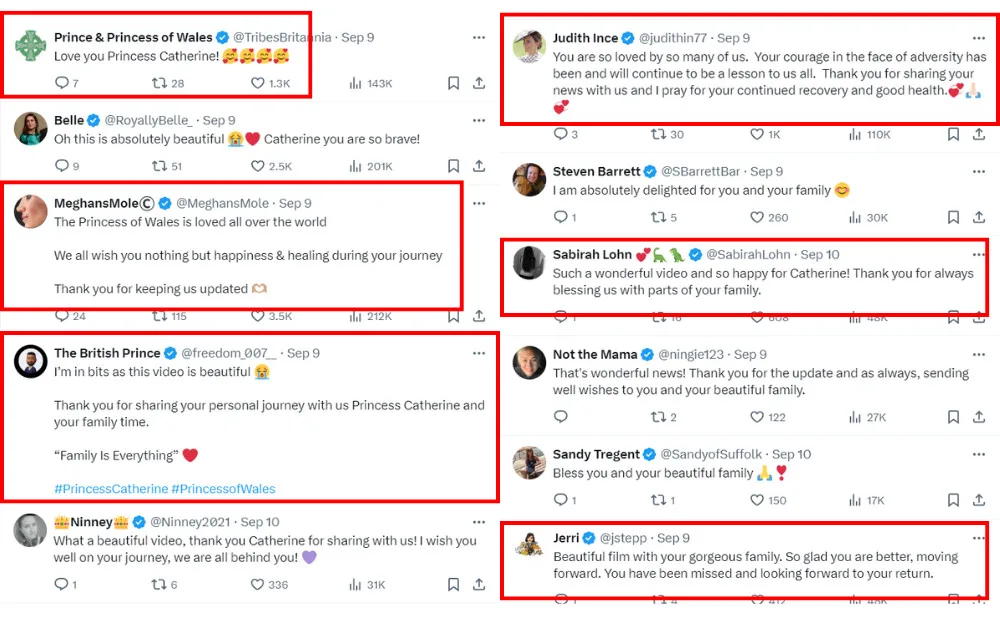The height and width of the screenshot is (623, 1000).
Task: Bookmark Ninney's tweet
Action: tap(454, 584)
